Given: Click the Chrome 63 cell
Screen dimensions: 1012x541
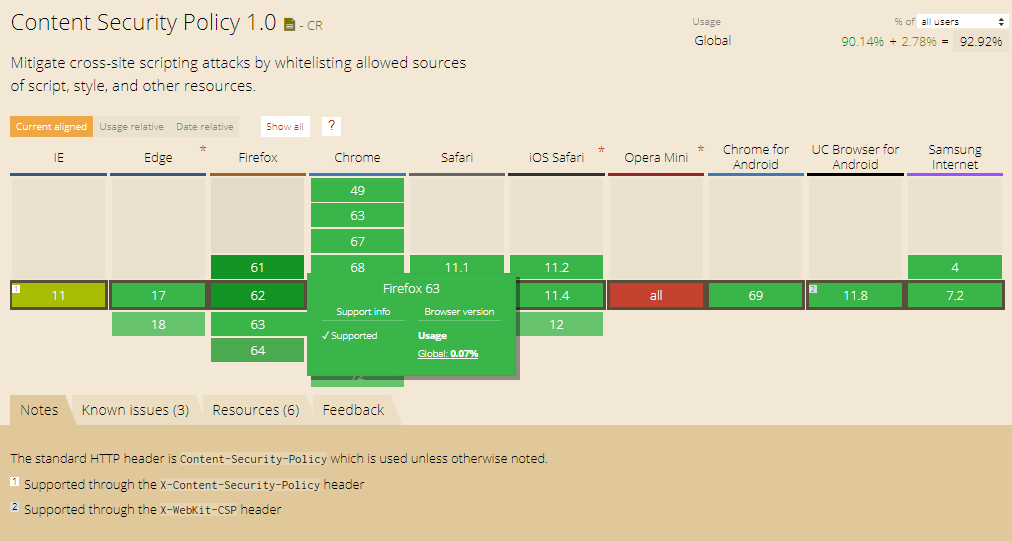Looking at the screenshot, I should pos(358,216).
